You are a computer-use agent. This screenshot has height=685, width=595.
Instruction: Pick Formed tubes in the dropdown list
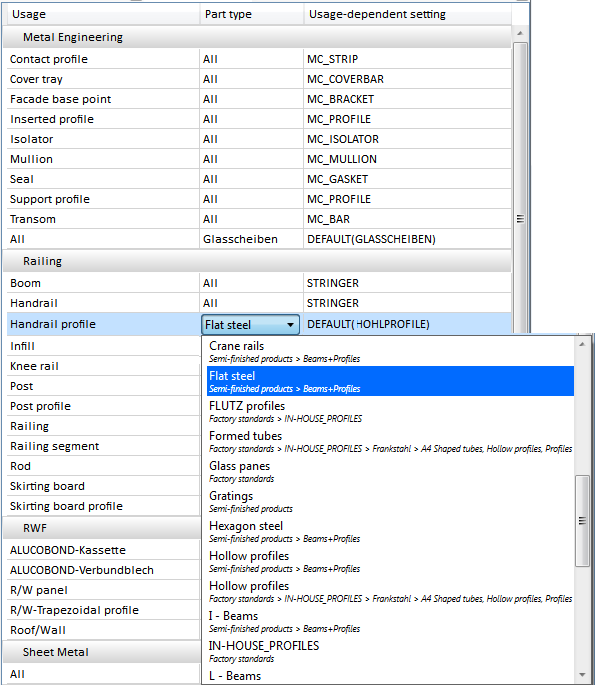[x=390, y=442]
